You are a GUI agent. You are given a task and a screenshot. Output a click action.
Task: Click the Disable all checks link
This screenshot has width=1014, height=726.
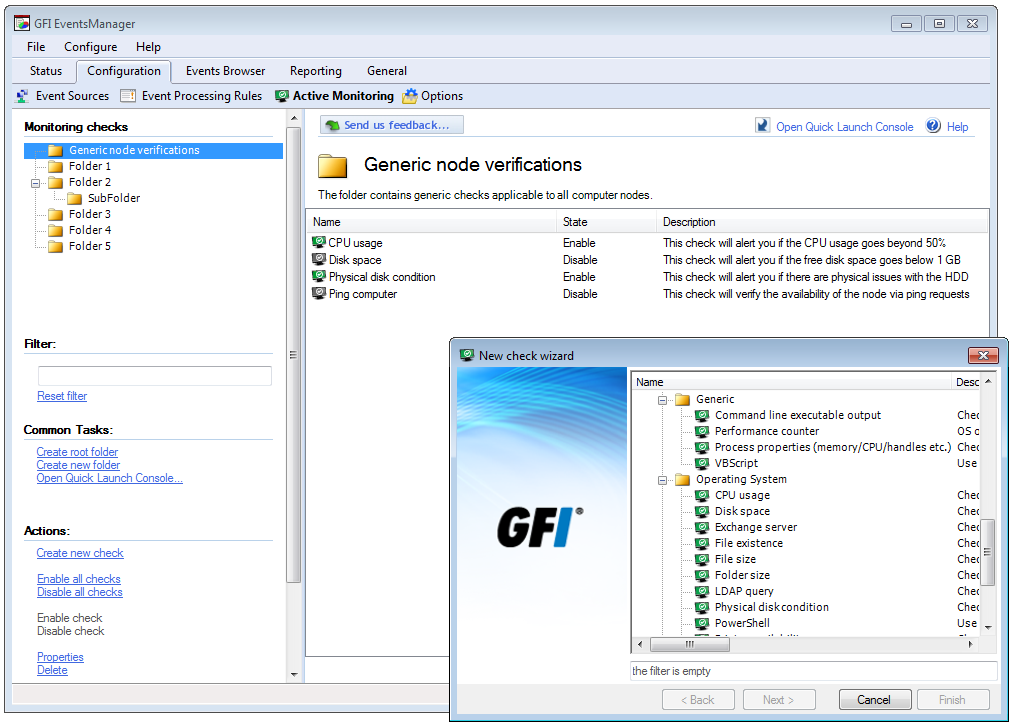point(80,592)
